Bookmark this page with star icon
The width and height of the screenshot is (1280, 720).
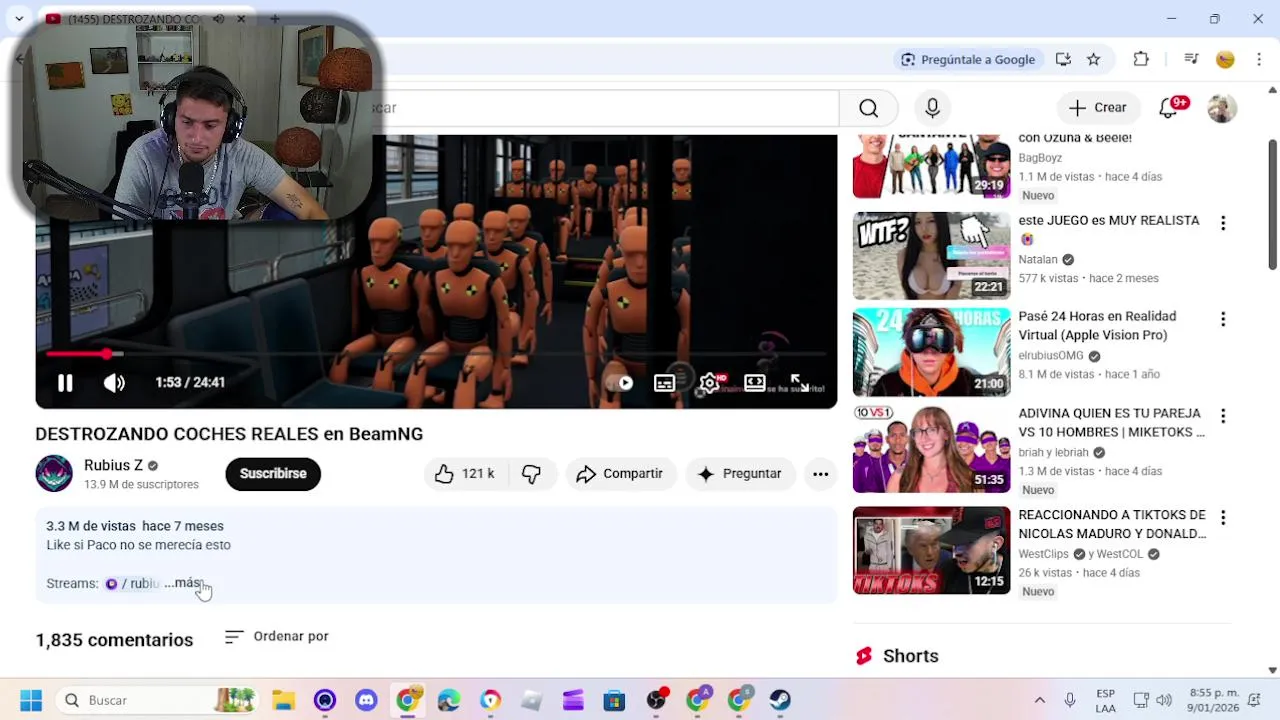click(x=1094, y=59)
